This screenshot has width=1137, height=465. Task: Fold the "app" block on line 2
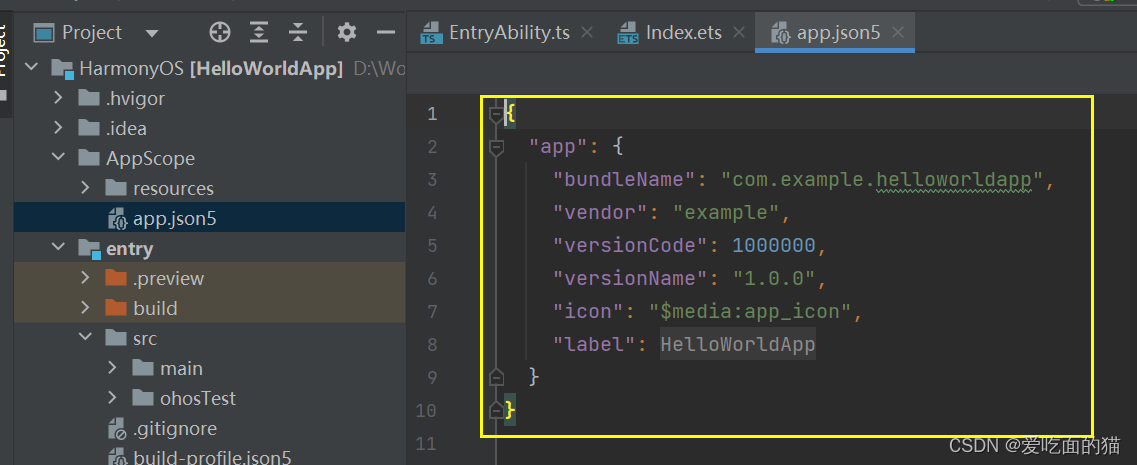pos(496,148)
